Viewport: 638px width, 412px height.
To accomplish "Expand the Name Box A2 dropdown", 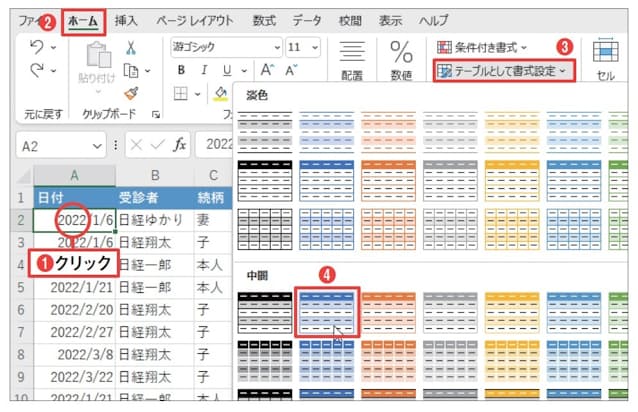I will click(x=97, y=146).
